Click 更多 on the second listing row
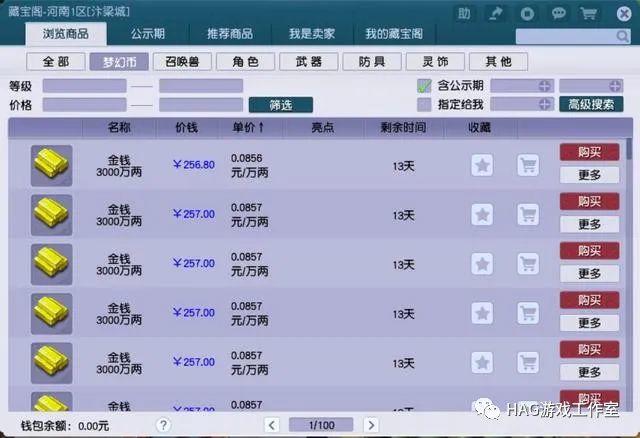640x438 pixels. pos(589,224)
